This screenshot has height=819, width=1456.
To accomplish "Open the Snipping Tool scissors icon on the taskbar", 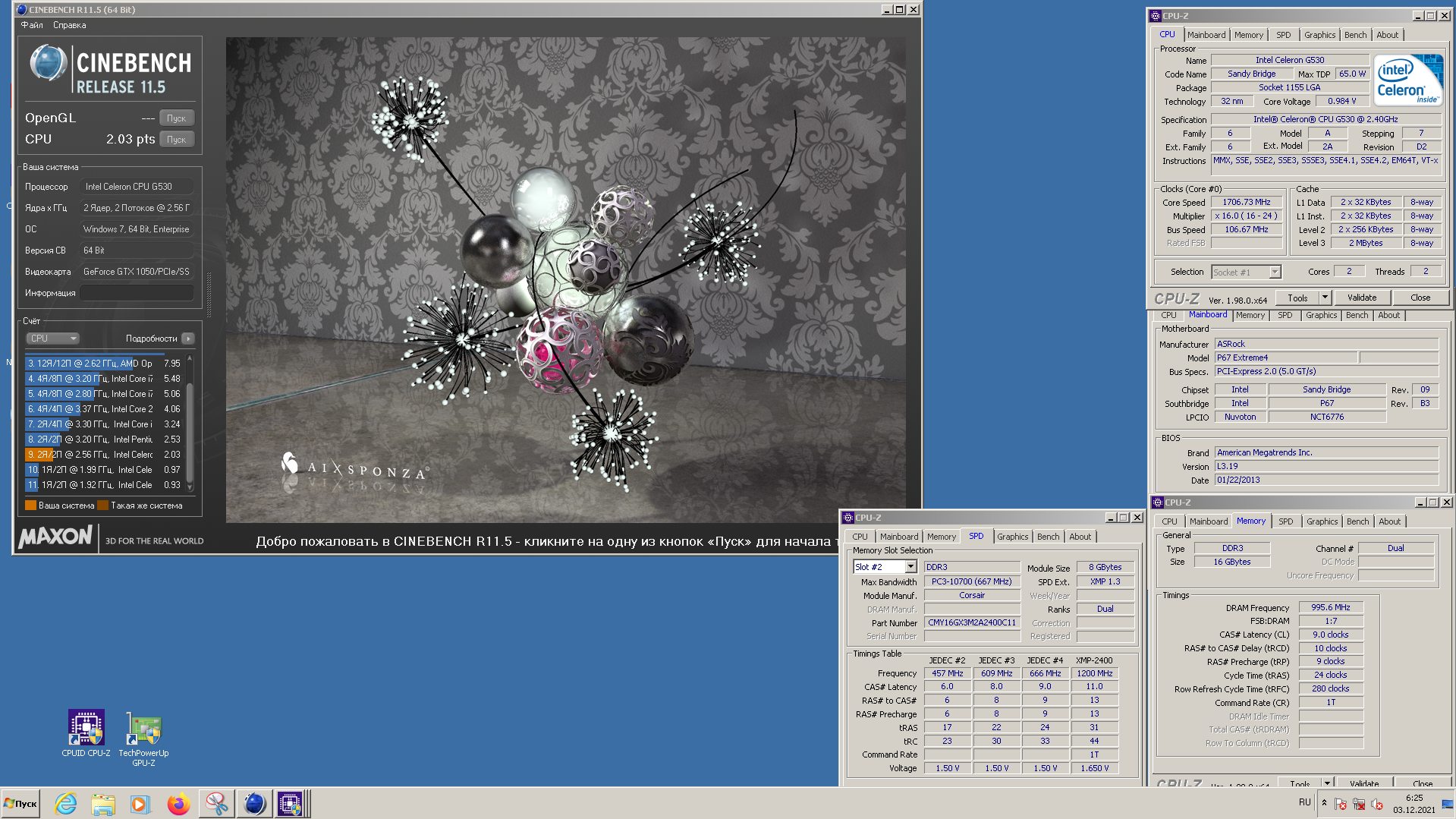I will [x=216, y=804].
